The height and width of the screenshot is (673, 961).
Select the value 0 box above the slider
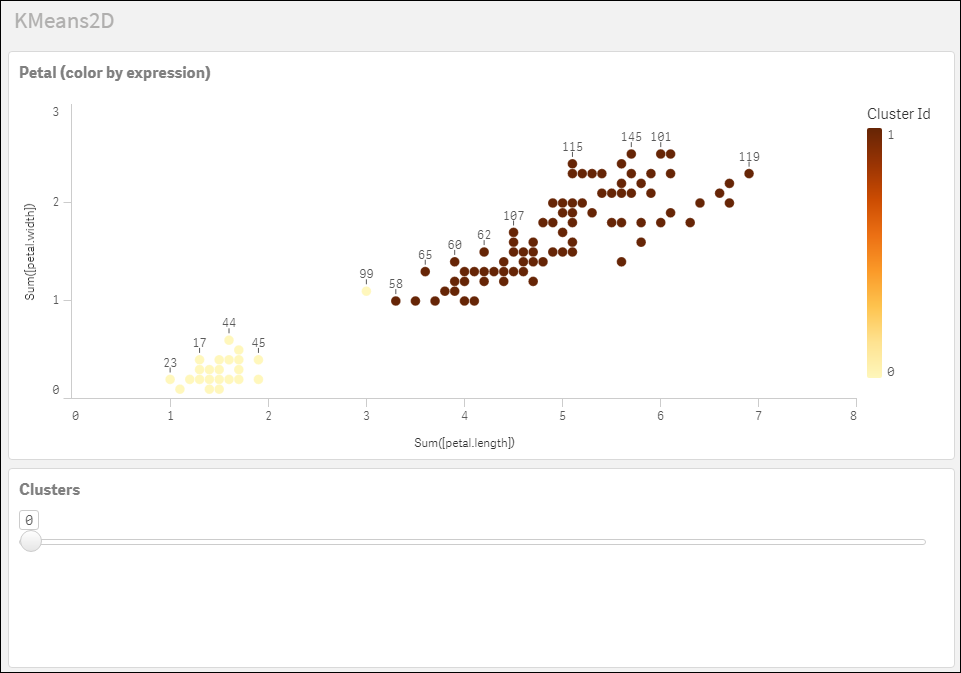click(29, 518)
